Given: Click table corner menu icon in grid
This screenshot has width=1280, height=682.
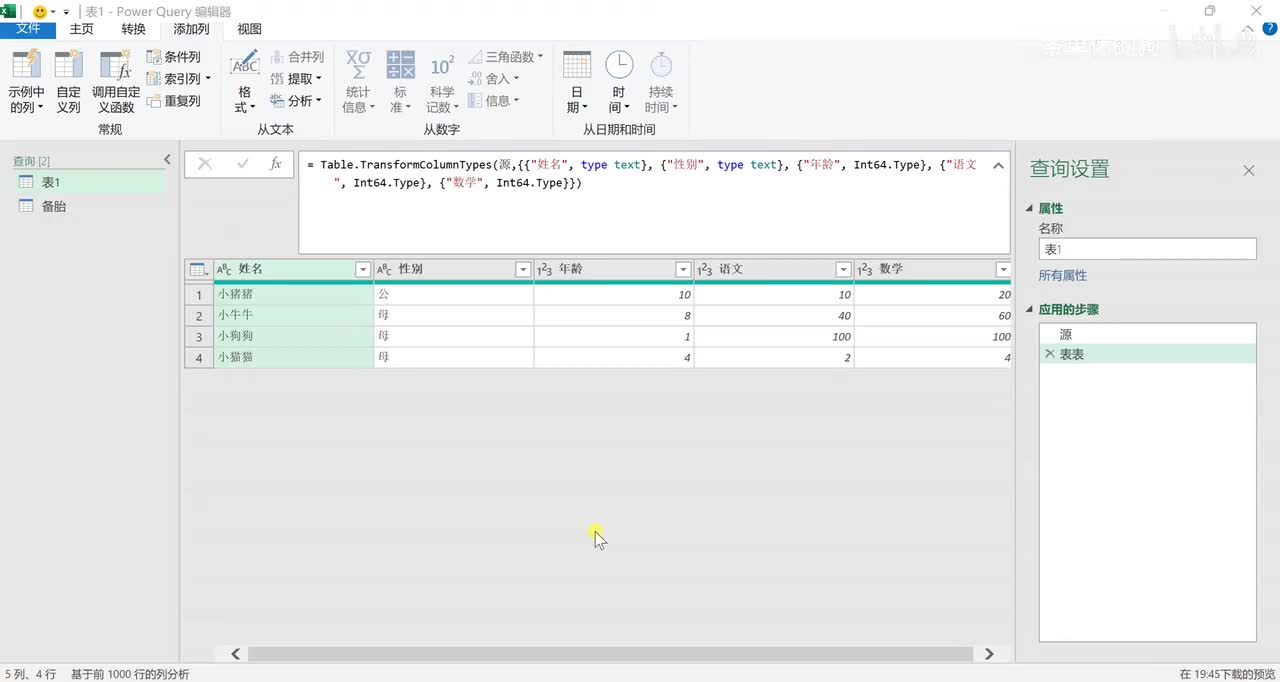Looking at the screenshot, I should pos(198,270).
